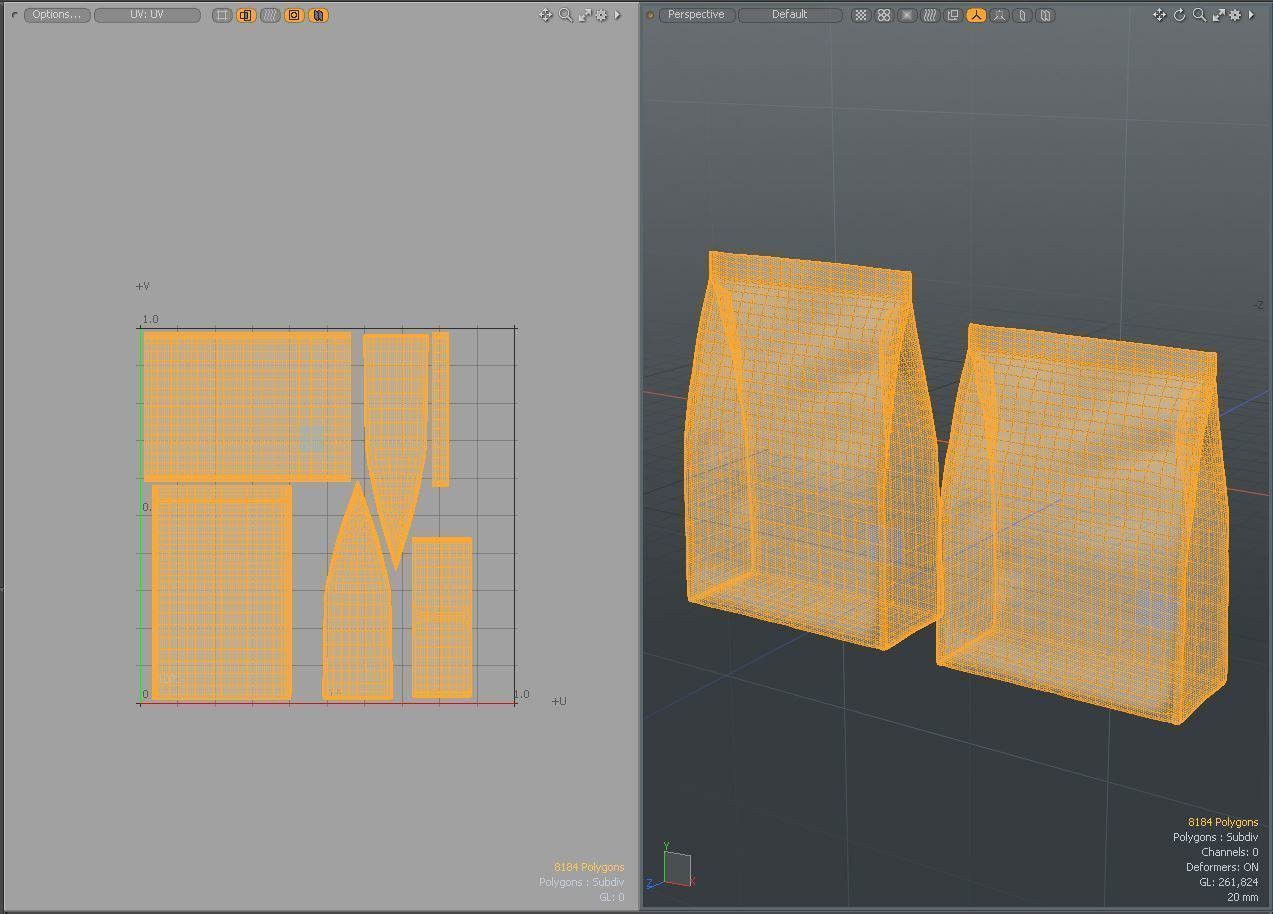Select the top-left large UV island
The width and height of the screenshot is (1273, 914).
tap(247, 407)
